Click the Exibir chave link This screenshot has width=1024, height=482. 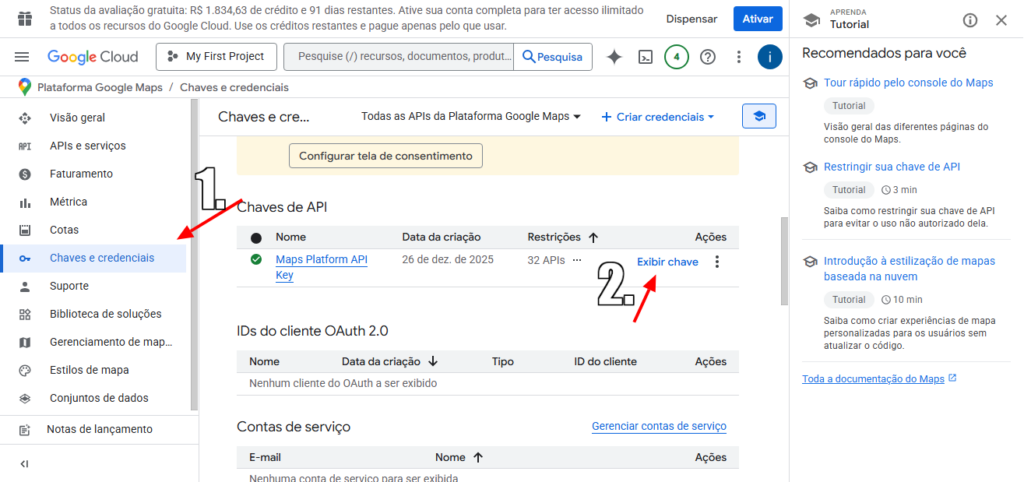coord(667,262)
